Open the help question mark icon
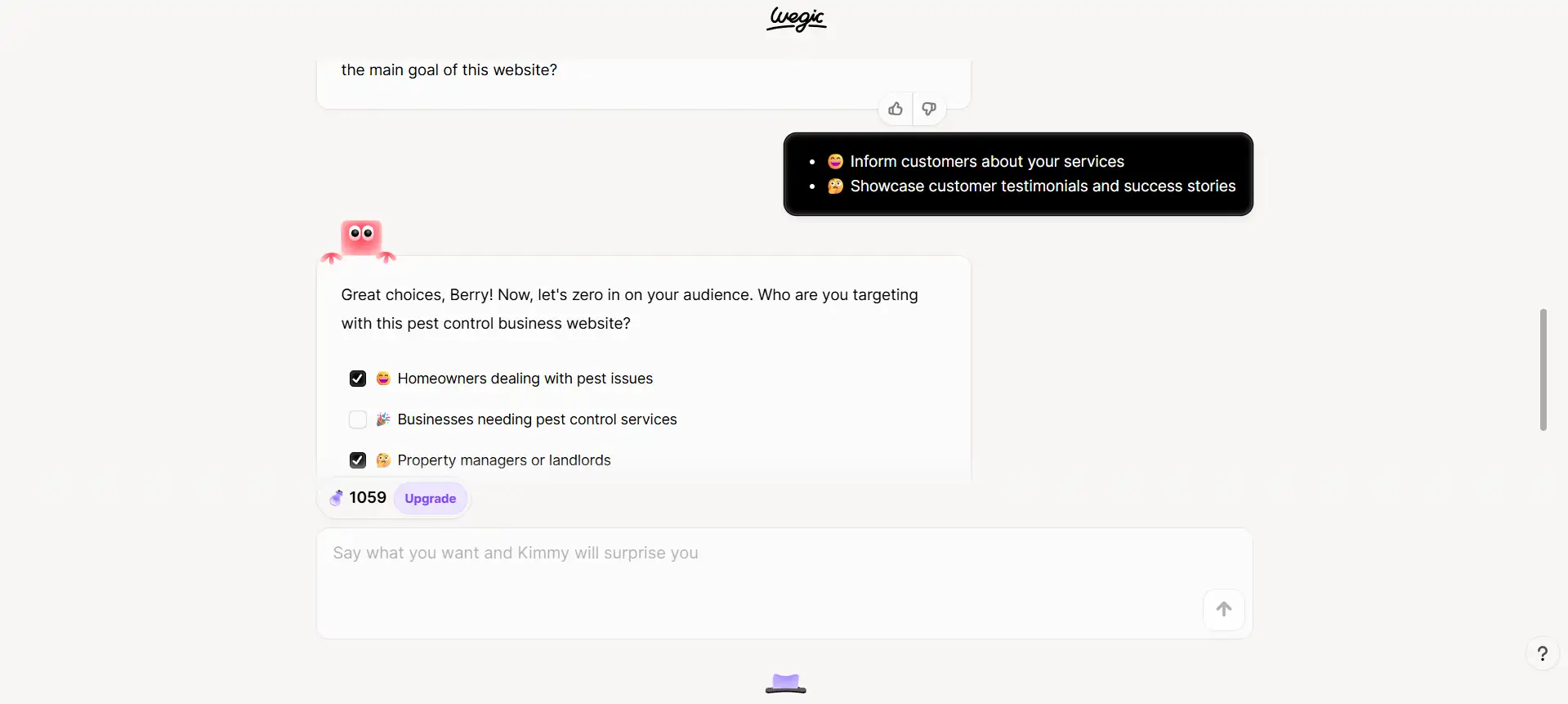1568x704 pixels. pos(1542,654)
